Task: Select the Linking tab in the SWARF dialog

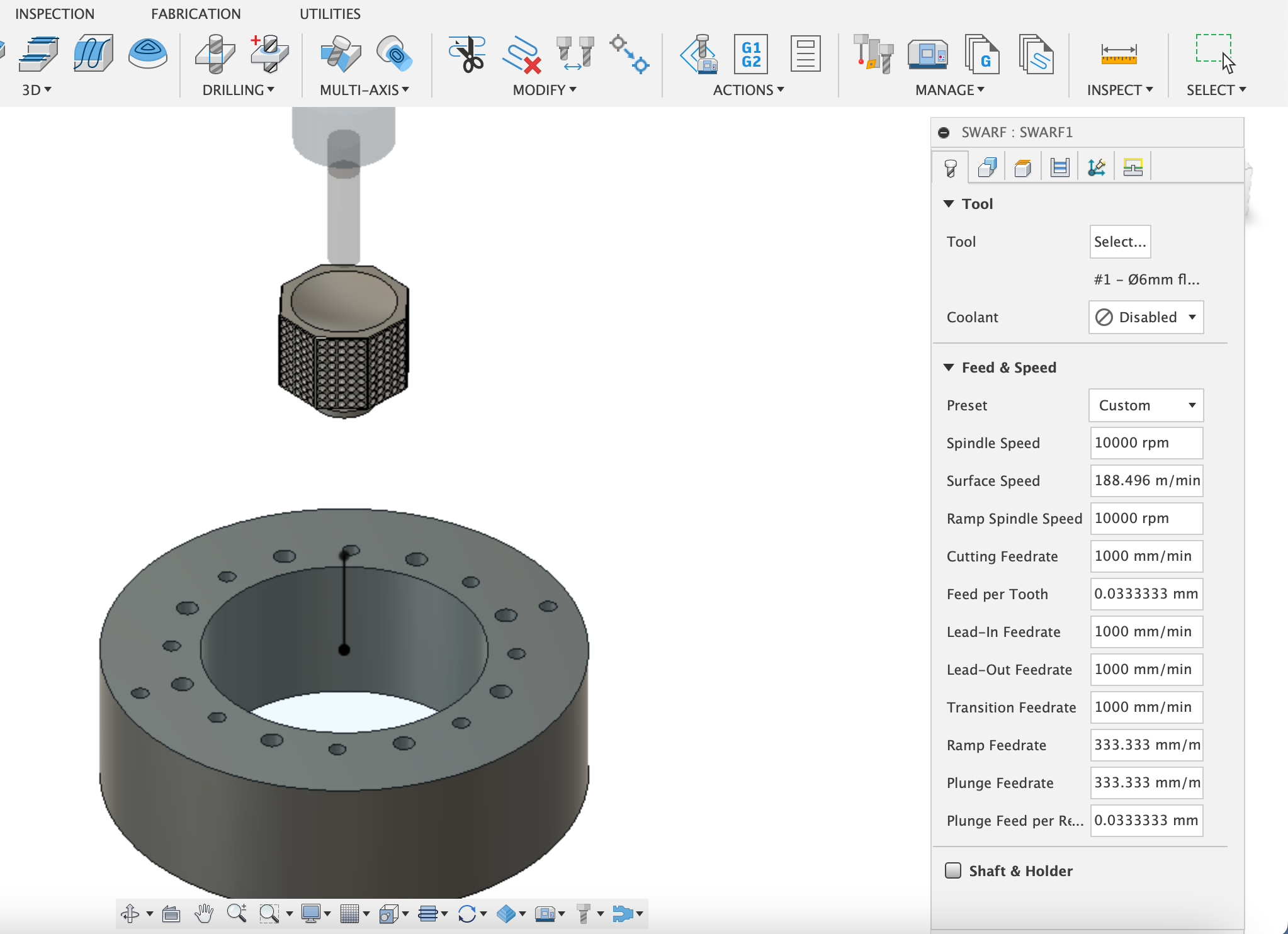Action: point(1097,166)
